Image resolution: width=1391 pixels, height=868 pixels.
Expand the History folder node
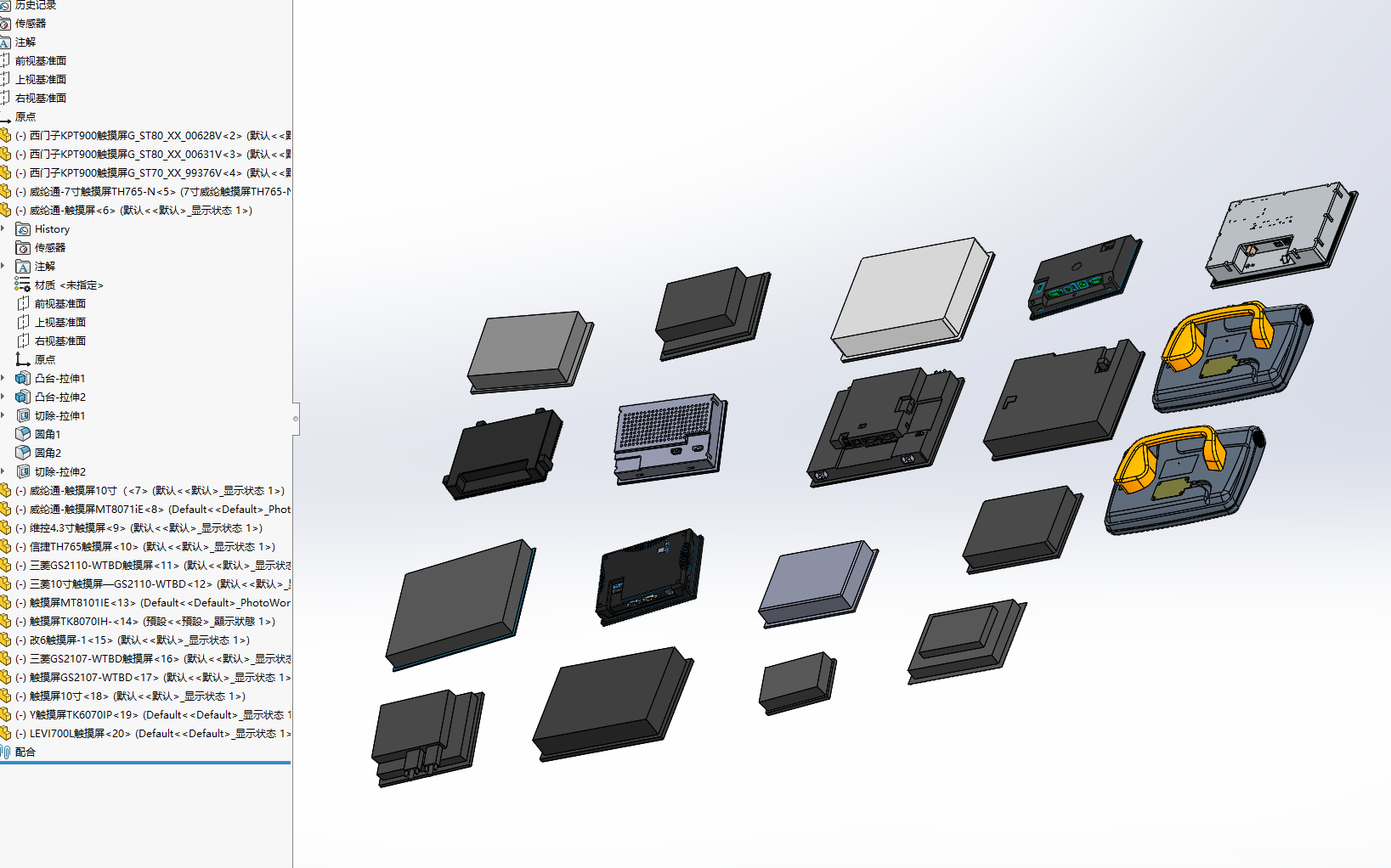coord(3,229)
